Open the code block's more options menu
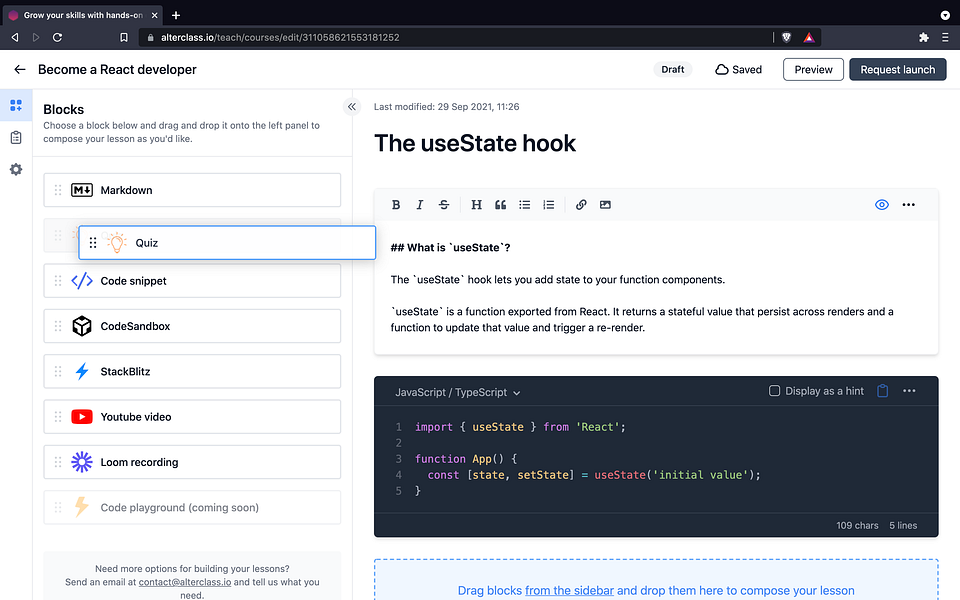 point(909,391)
